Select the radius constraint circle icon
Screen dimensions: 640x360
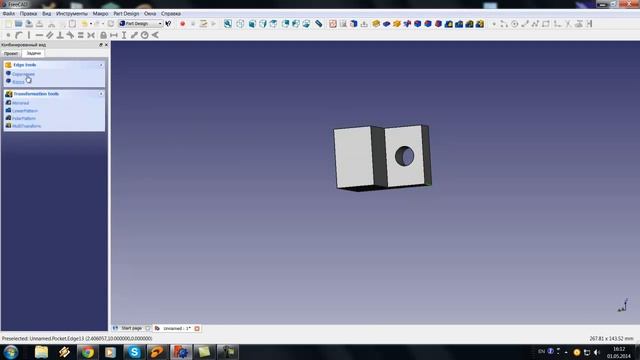pos(144,35)
